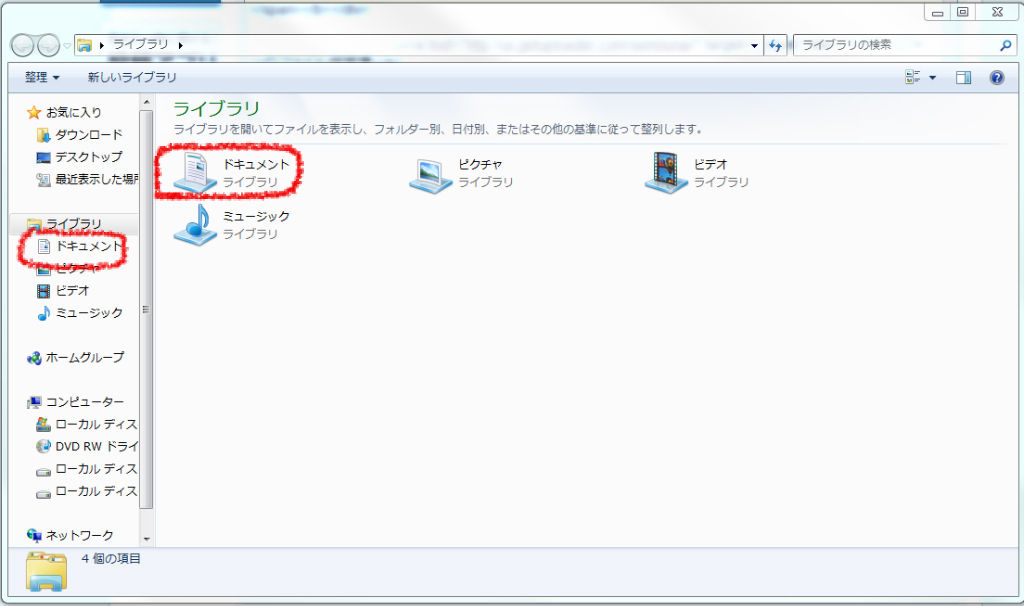Open the 整理 menu
The image size is (1024, 606).
tap(42, 77)
